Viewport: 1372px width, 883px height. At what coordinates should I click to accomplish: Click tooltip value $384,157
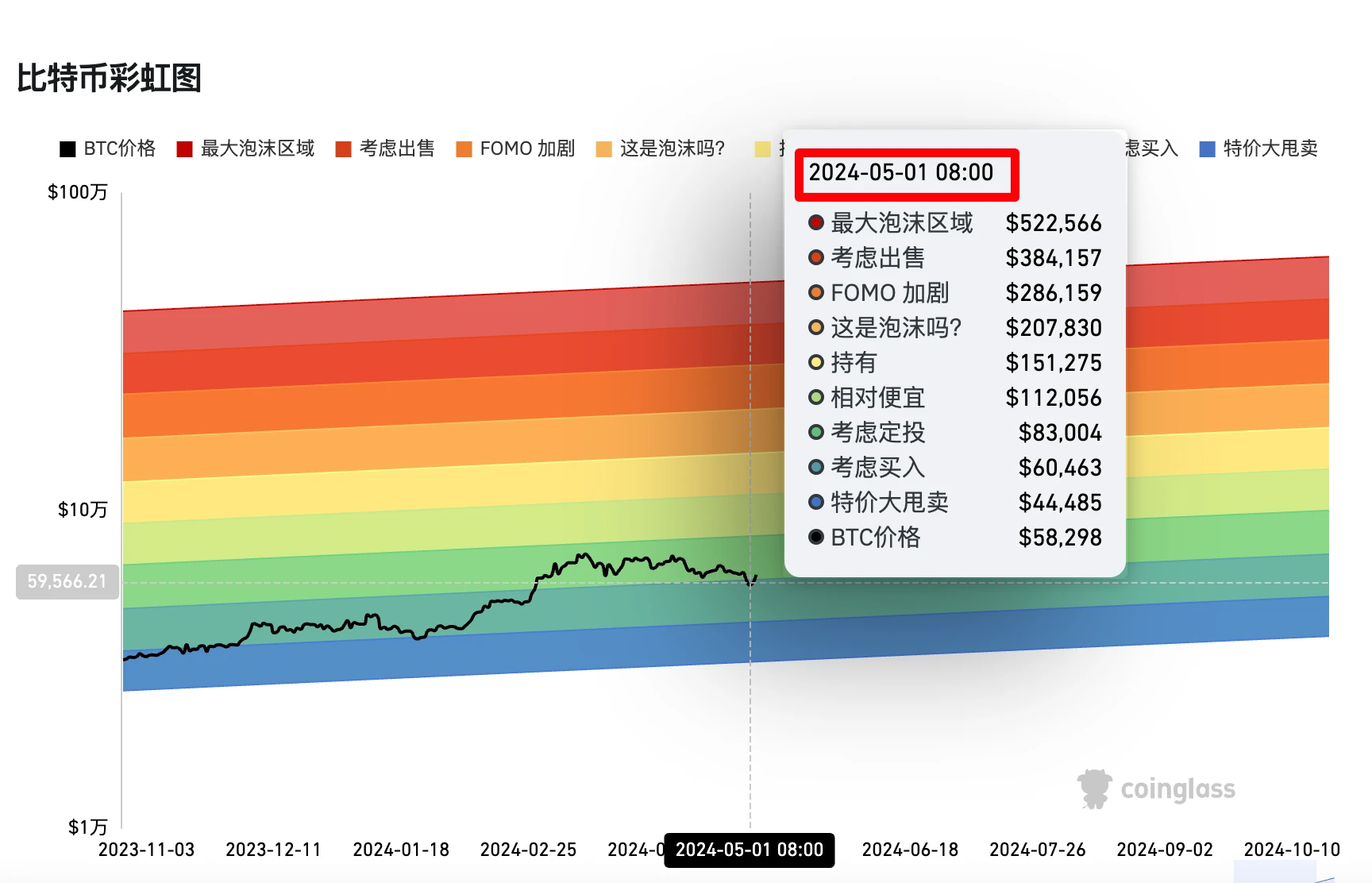pyautogui.click(x=1054, y=258)
